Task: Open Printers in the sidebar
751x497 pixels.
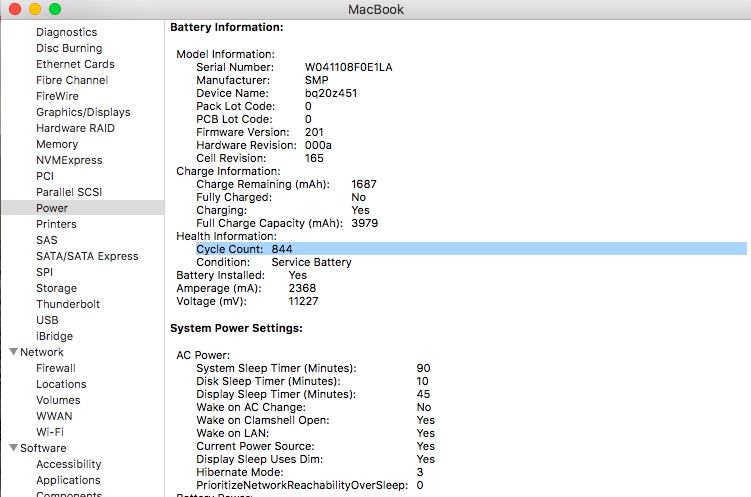Action: point(56,224)
